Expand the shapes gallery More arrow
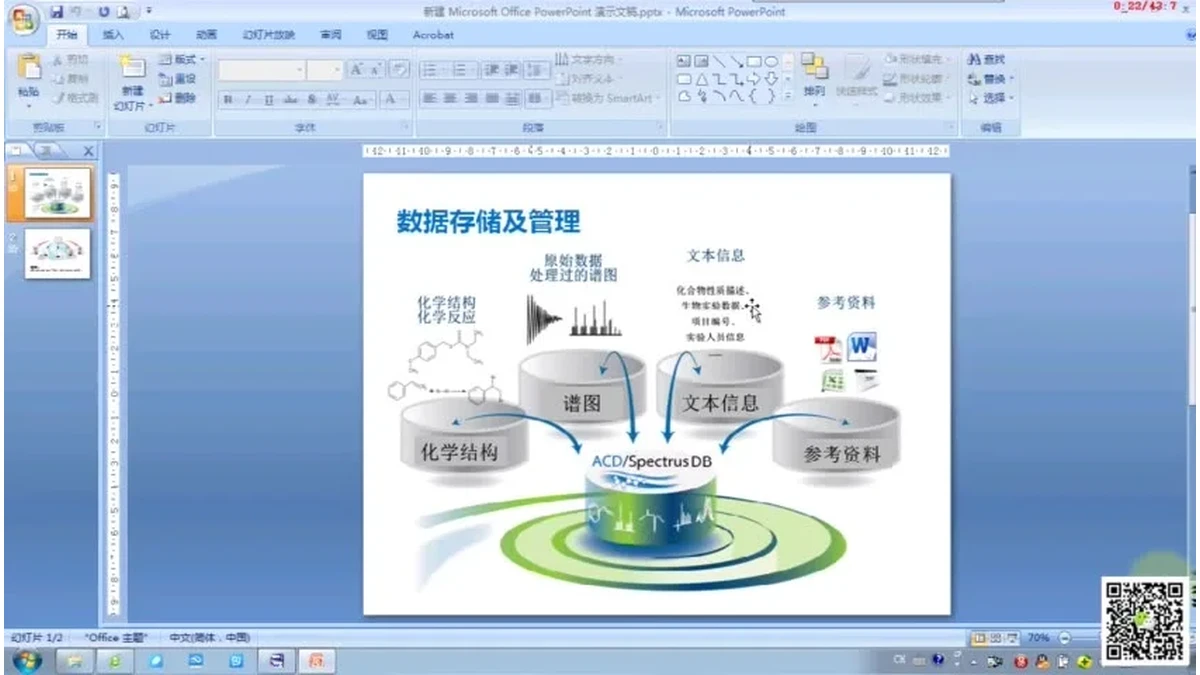 788,97
